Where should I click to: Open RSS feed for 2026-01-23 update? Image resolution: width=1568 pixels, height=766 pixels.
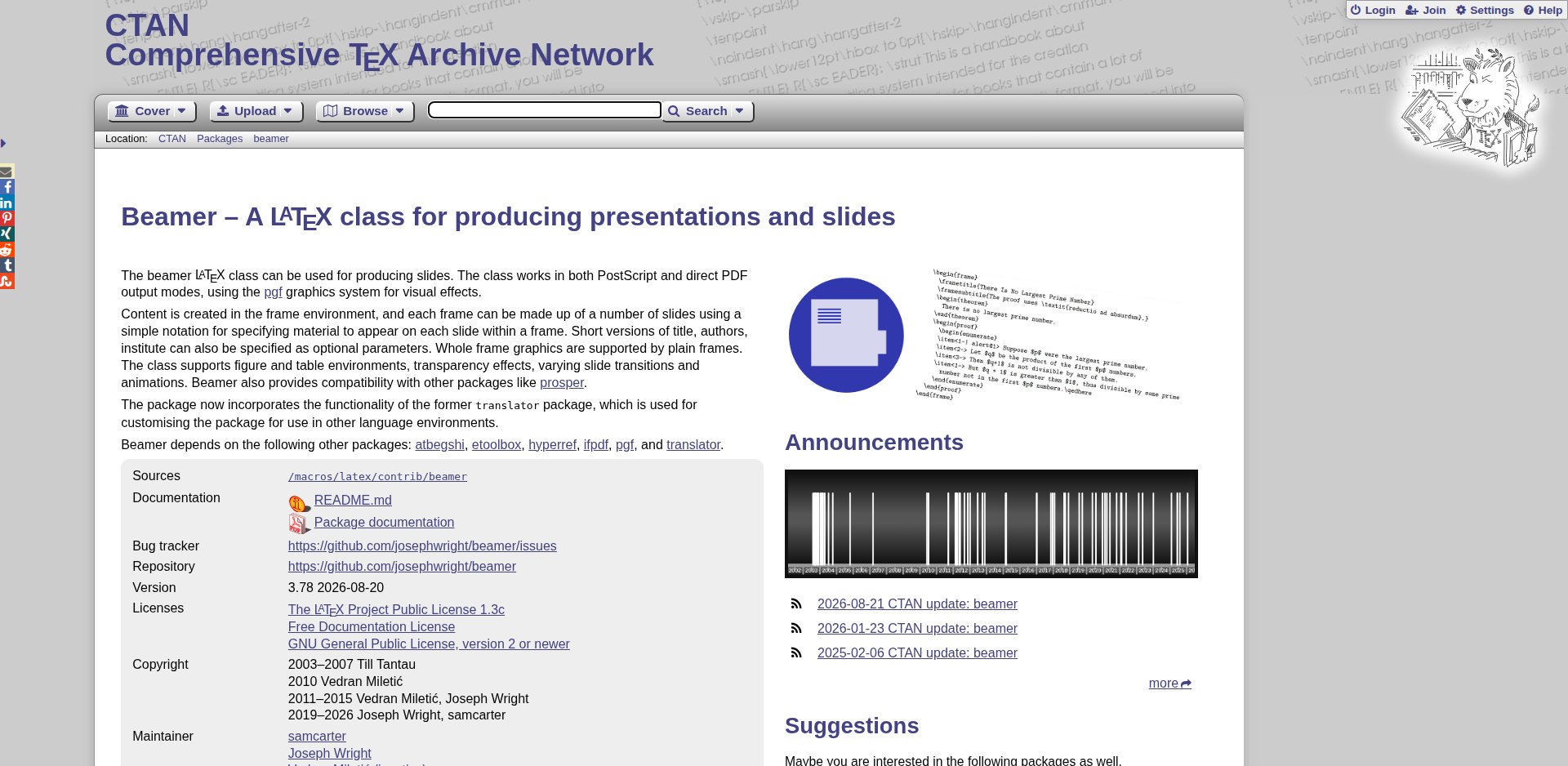(x=796, y=629)
